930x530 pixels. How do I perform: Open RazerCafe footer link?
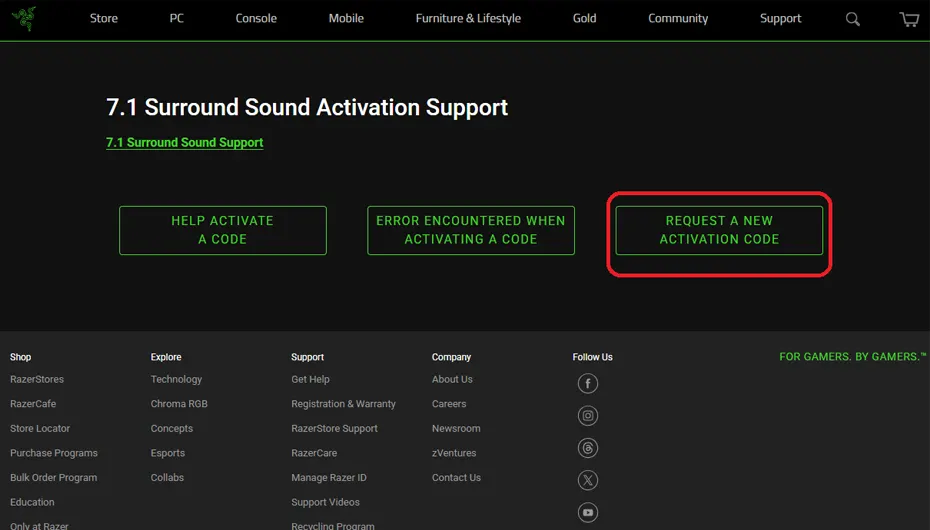[33, 404]
